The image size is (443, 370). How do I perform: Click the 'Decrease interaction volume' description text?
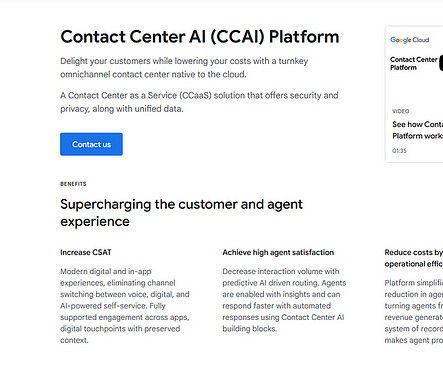pos(284,300)
